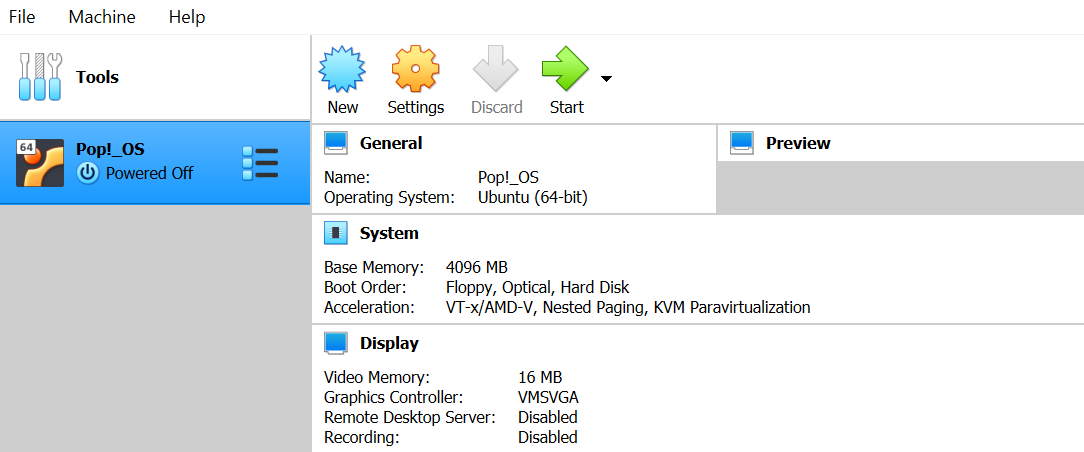Click the 16 MB video memory value
The height and width of the screenshot is (452, 1084).
click(540, 377)
